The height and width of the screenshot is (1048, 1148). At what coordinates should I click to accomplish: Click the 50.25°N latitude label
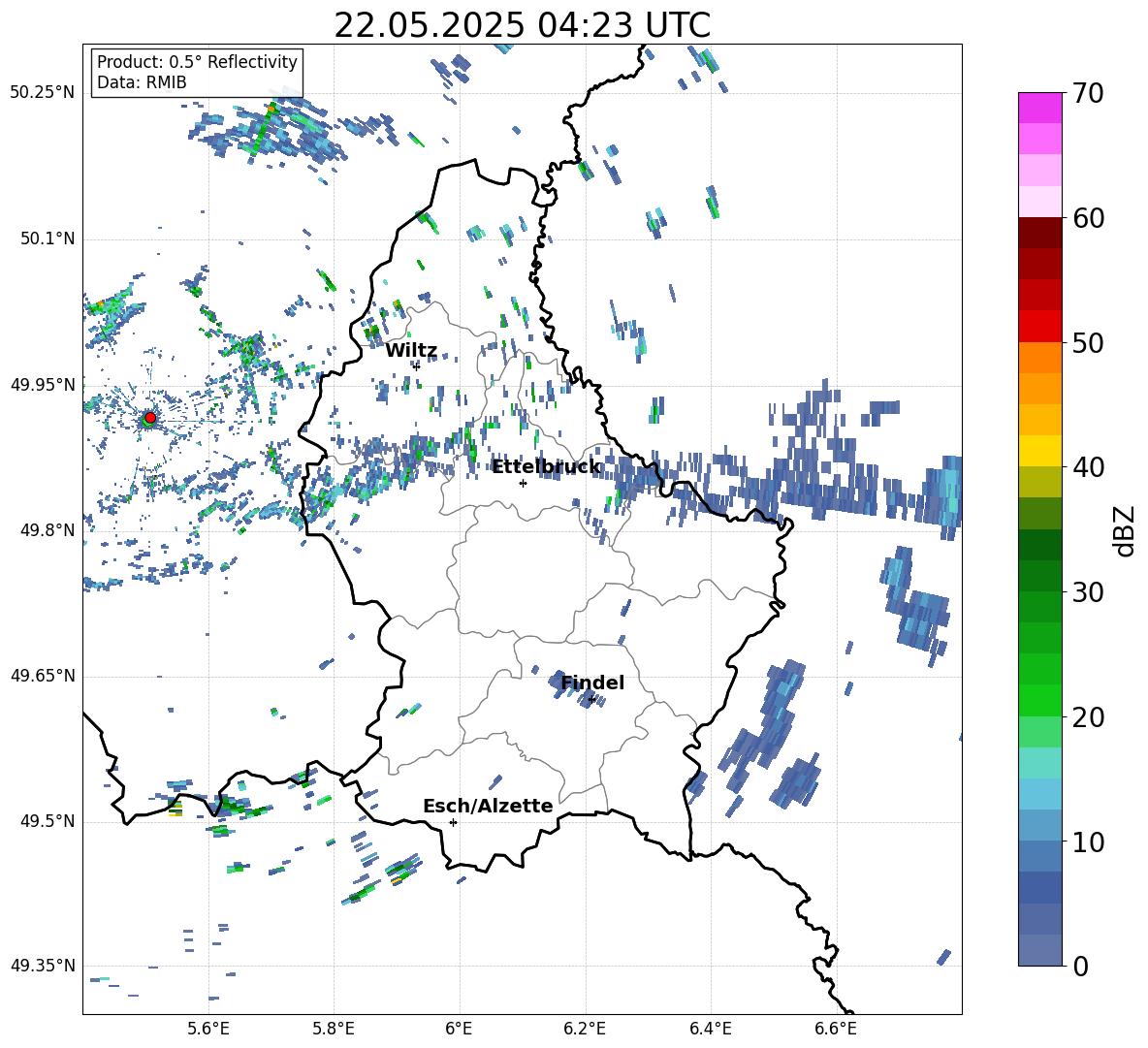[43, 93]
